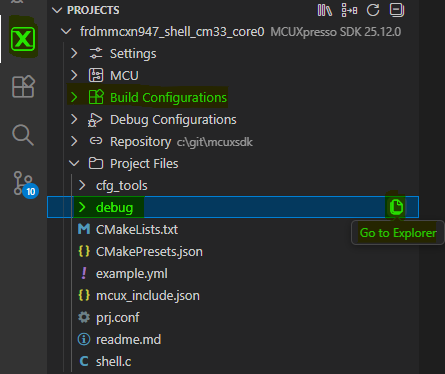Refresh the PROJECTS view
Viewport: 445px width, 374px height.
click(373, 10)
